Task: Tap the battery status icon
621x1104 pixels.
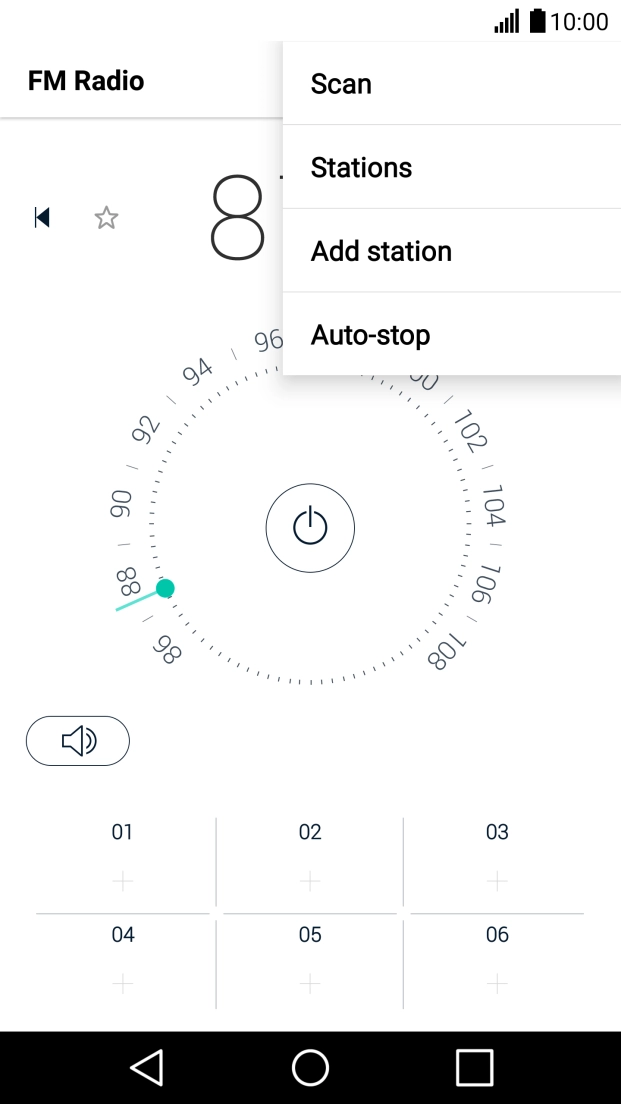Action: [x=536, y=21]
